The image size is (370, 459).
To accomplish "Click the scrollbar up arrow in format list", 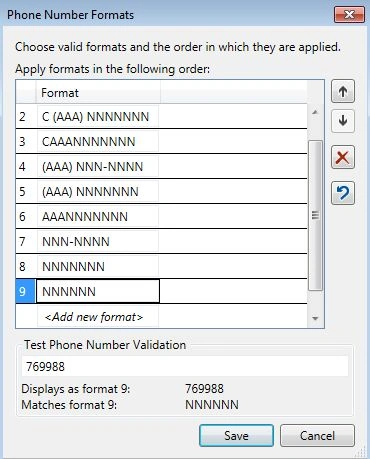I will (x=315, y=112).
